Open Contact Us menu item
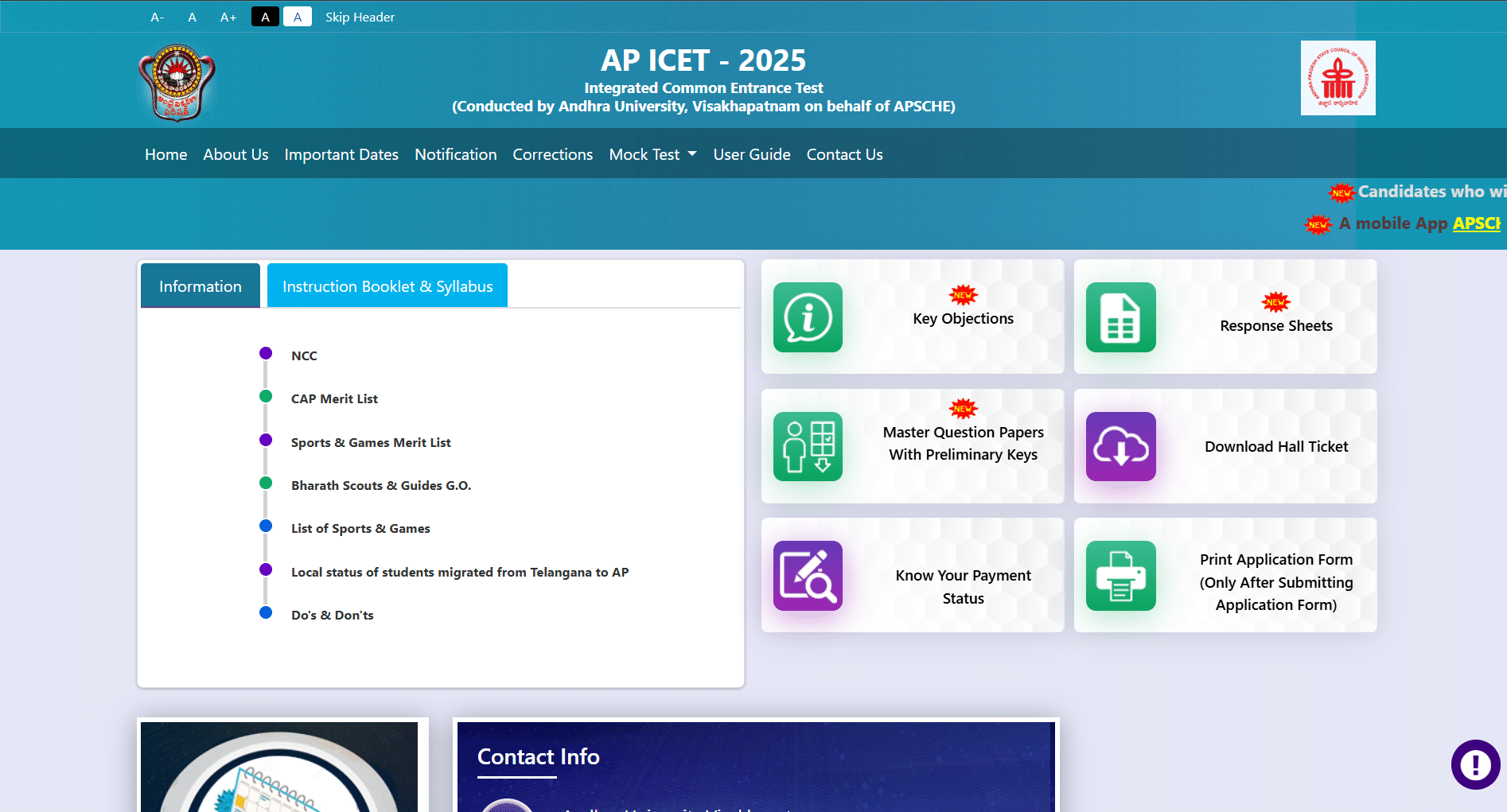Screen dimensions: 1507x812 tap(844, 154)
